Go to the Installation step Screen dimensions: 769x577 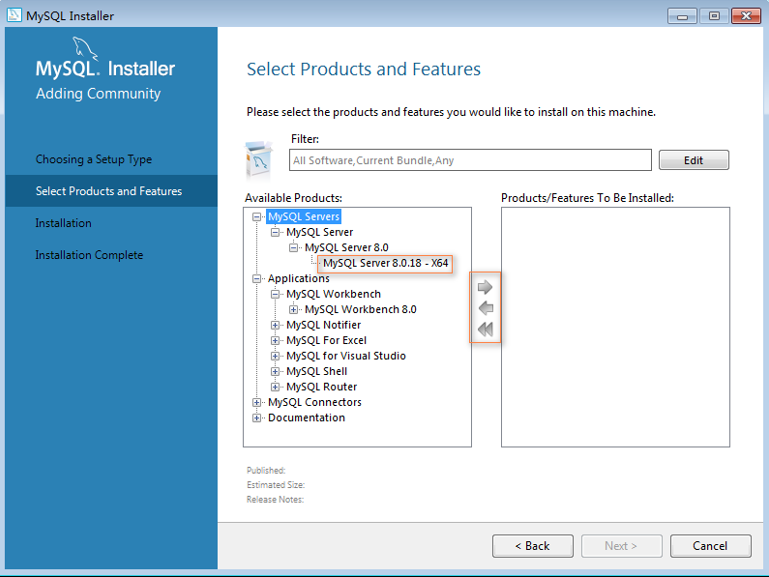pos(63,223)
